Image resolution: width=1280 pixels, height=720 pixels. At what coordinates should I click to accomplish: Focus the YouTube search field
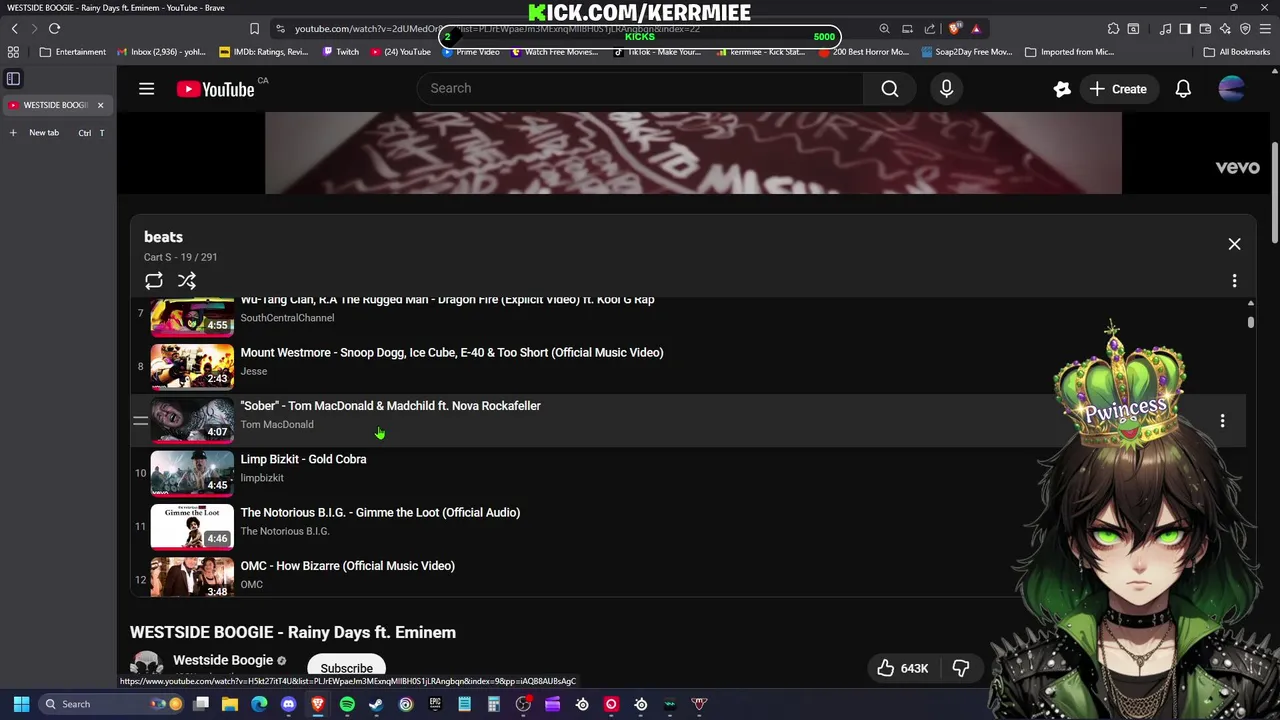point(640,88)
